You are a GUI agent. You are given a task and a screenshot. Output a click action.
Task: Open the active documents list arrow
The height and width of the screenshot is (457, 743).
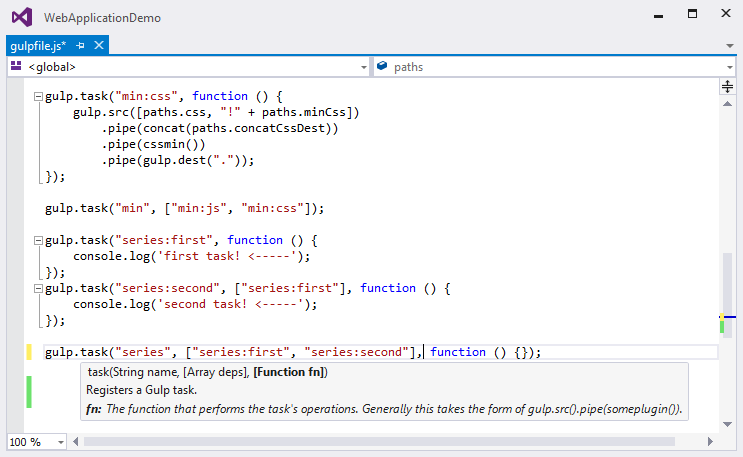(x=731, y=46)
